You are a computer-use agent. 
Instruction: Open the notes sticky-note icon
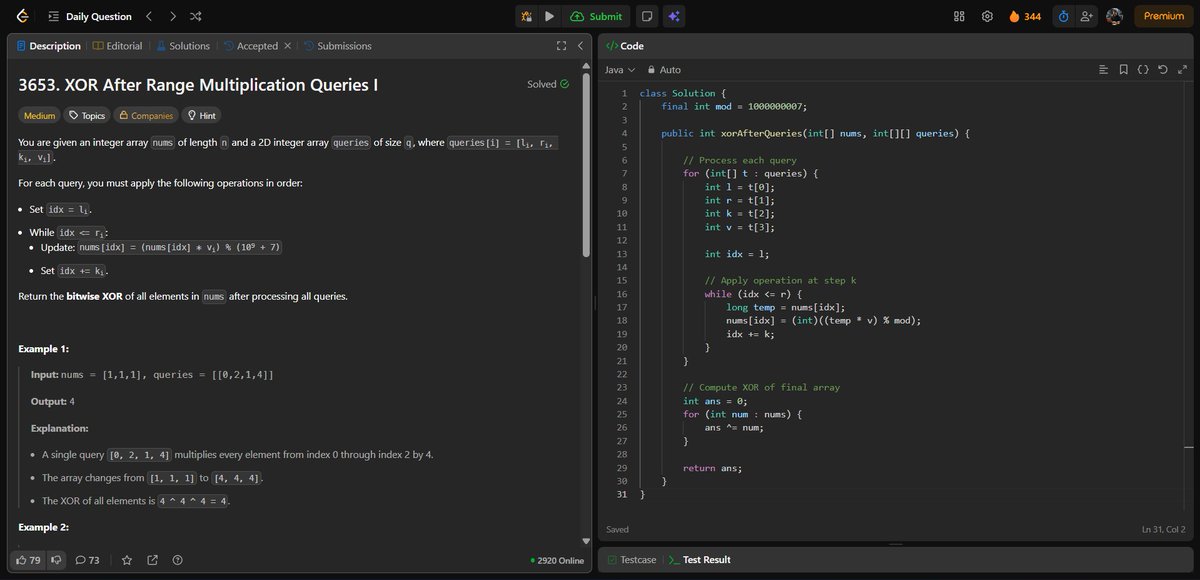tap(647, 16)
